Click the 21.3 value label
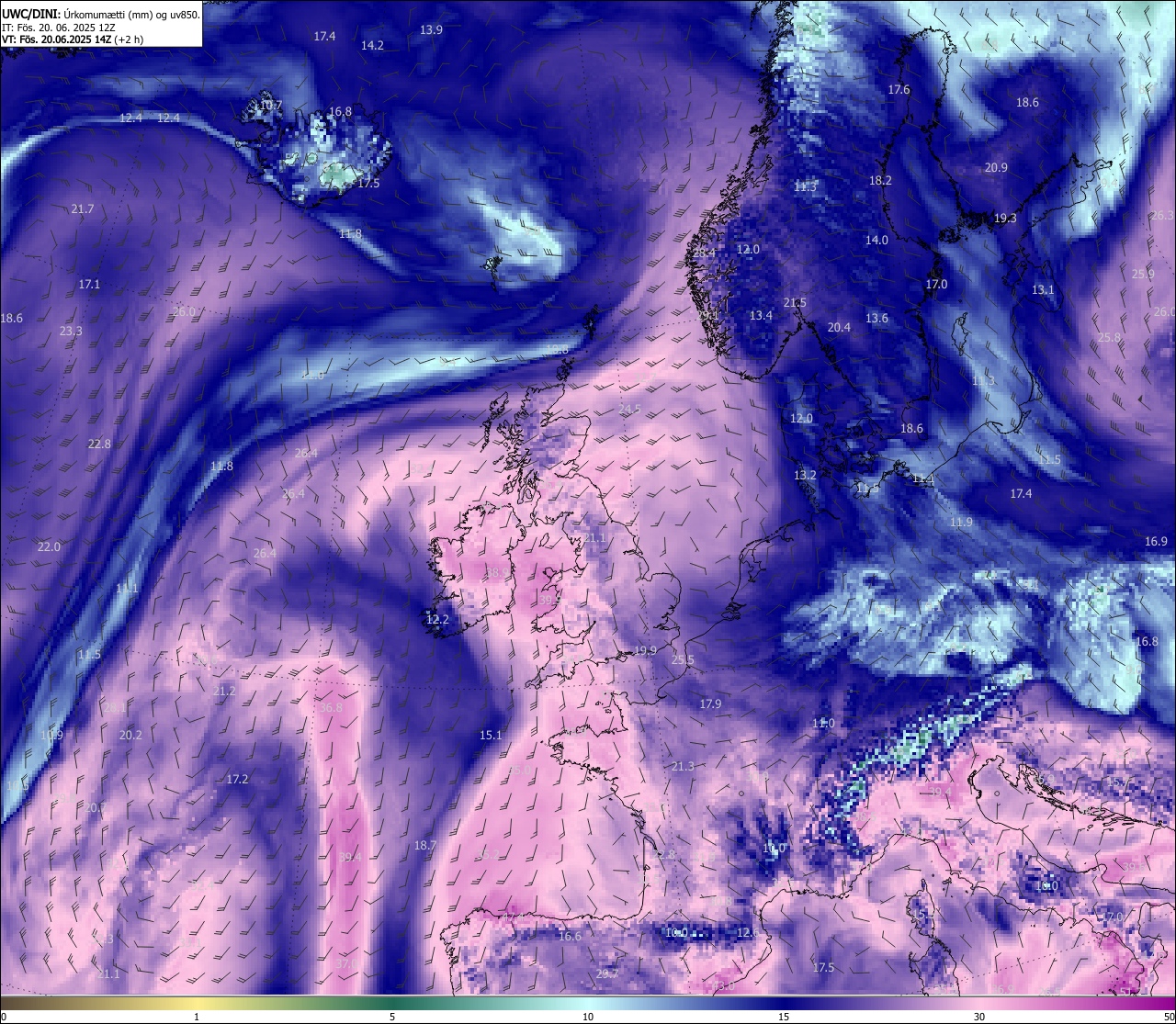This screenshot has height=1024, width=1176. [683, 767]
